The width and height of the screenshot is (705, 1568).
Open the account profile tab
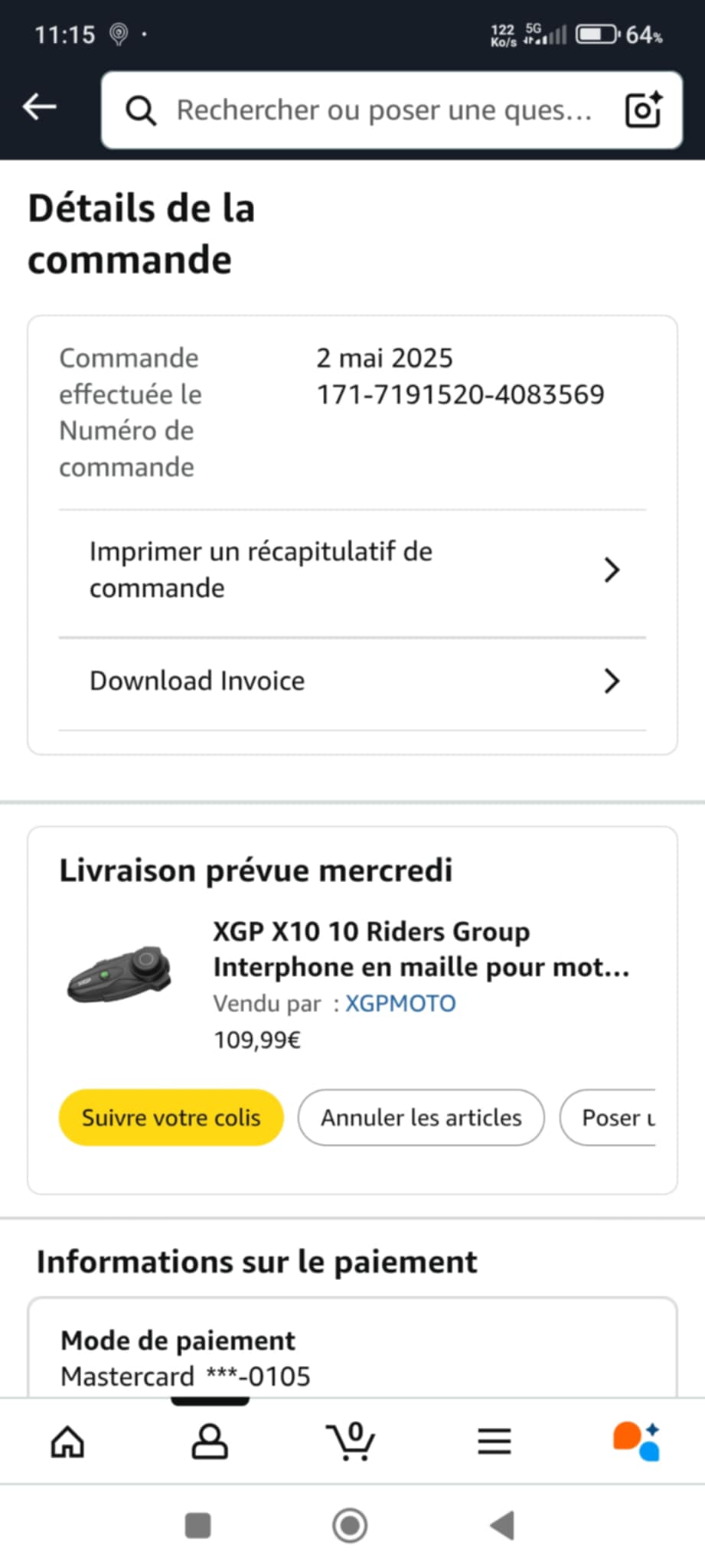click(x=209, y=1442)
